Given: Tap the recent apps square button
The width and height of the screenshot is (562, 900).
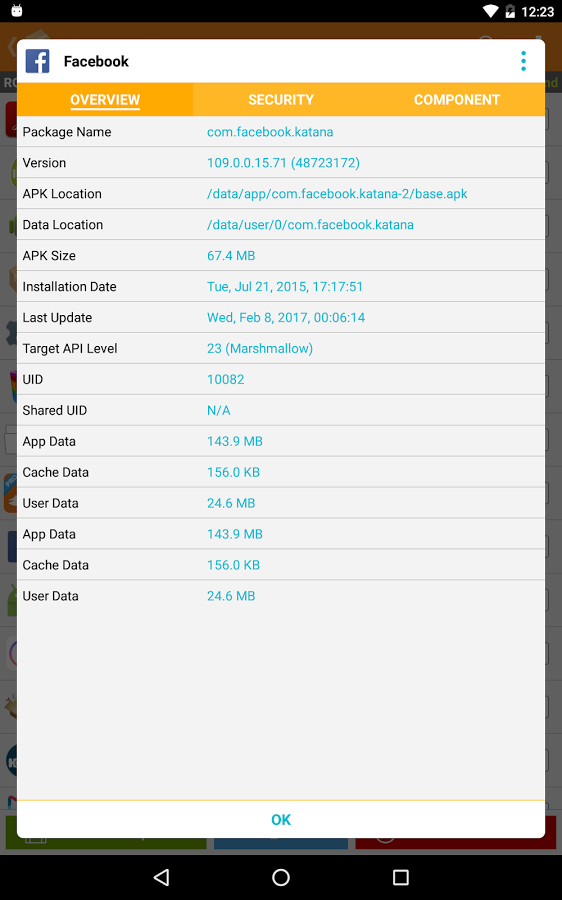Looking at the screenshot, I should pyautogui.click(x=400, y=876).
